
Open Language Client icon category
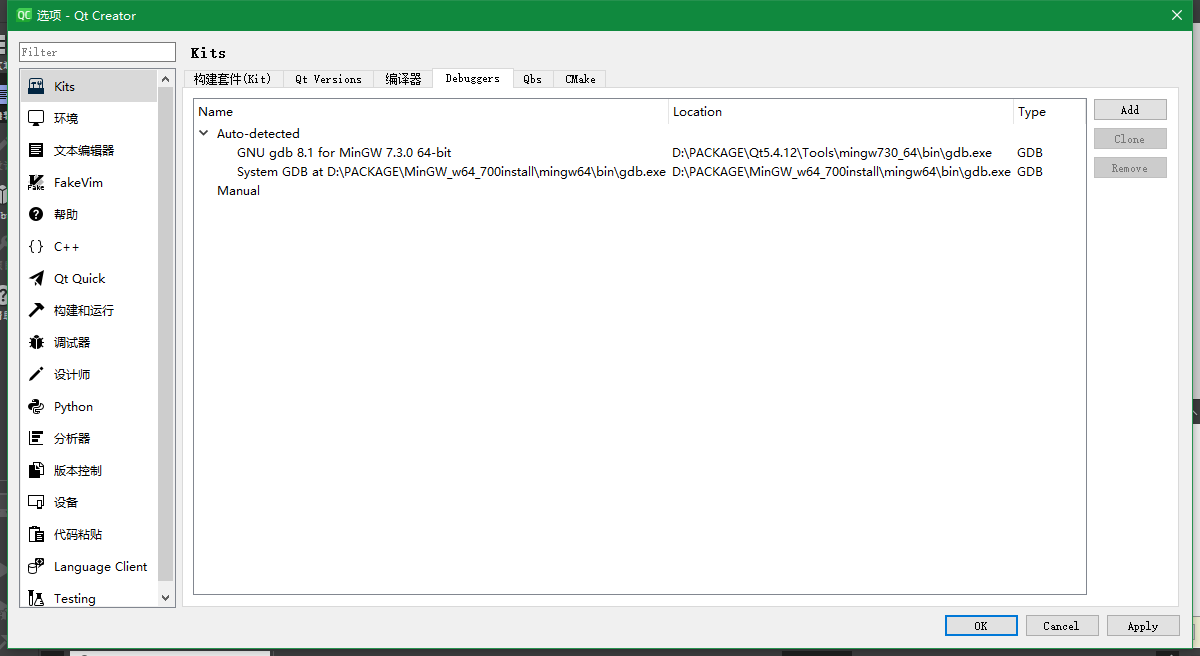click(36, 566)
